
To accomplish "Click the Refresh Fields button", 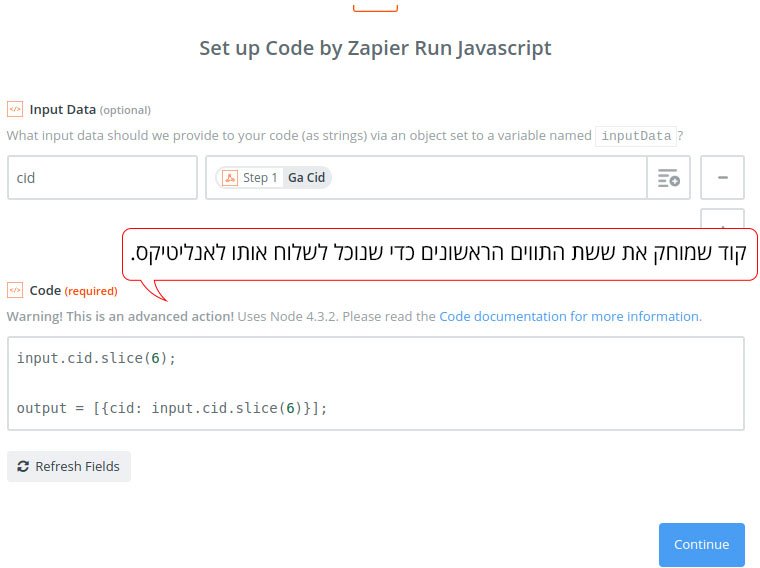I will pyautogui.click(x=69, y=466).
